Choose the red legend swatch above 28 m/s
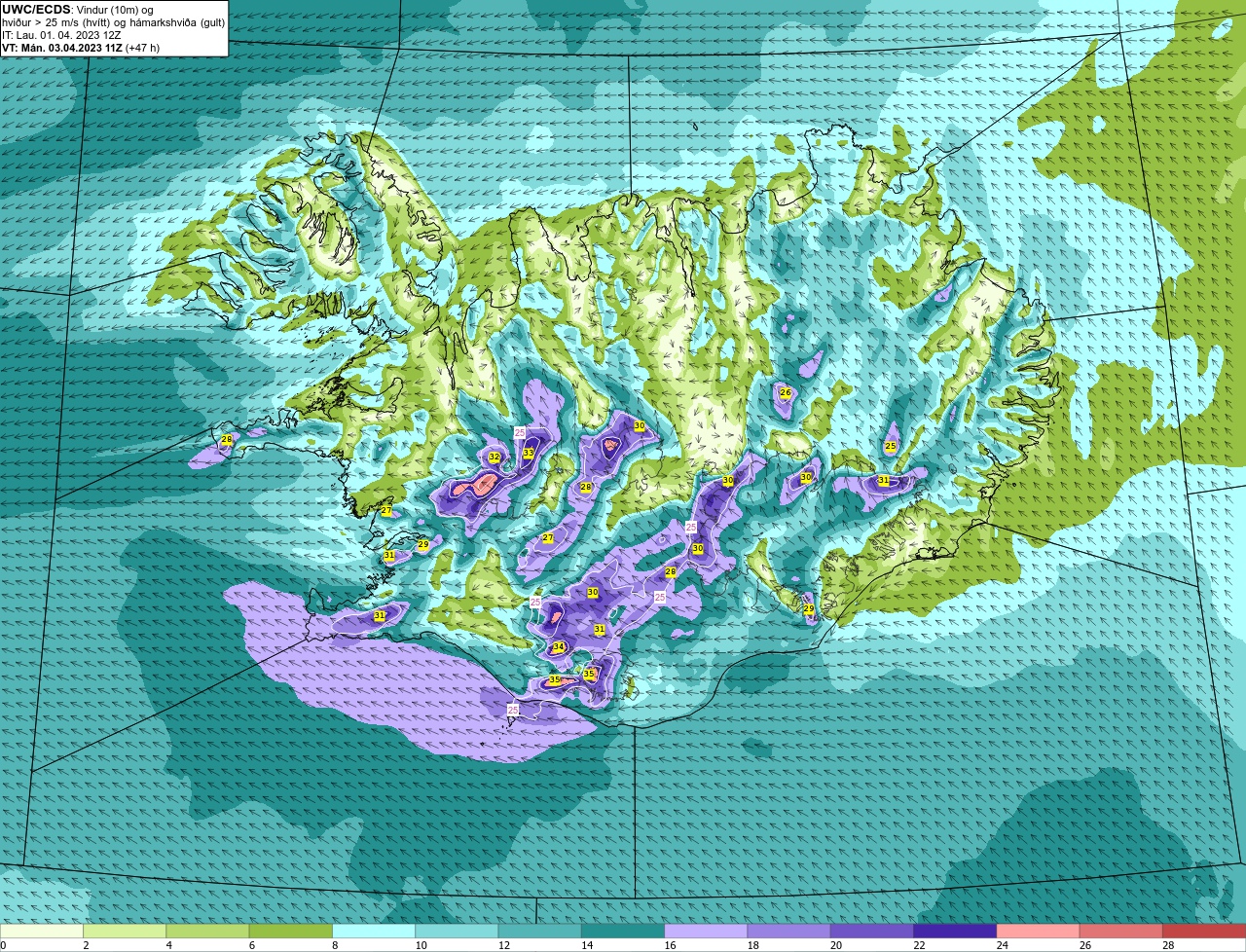The width and height of the screenshot is (1246, 952). pyautogui.click(x=1204, y=932)
